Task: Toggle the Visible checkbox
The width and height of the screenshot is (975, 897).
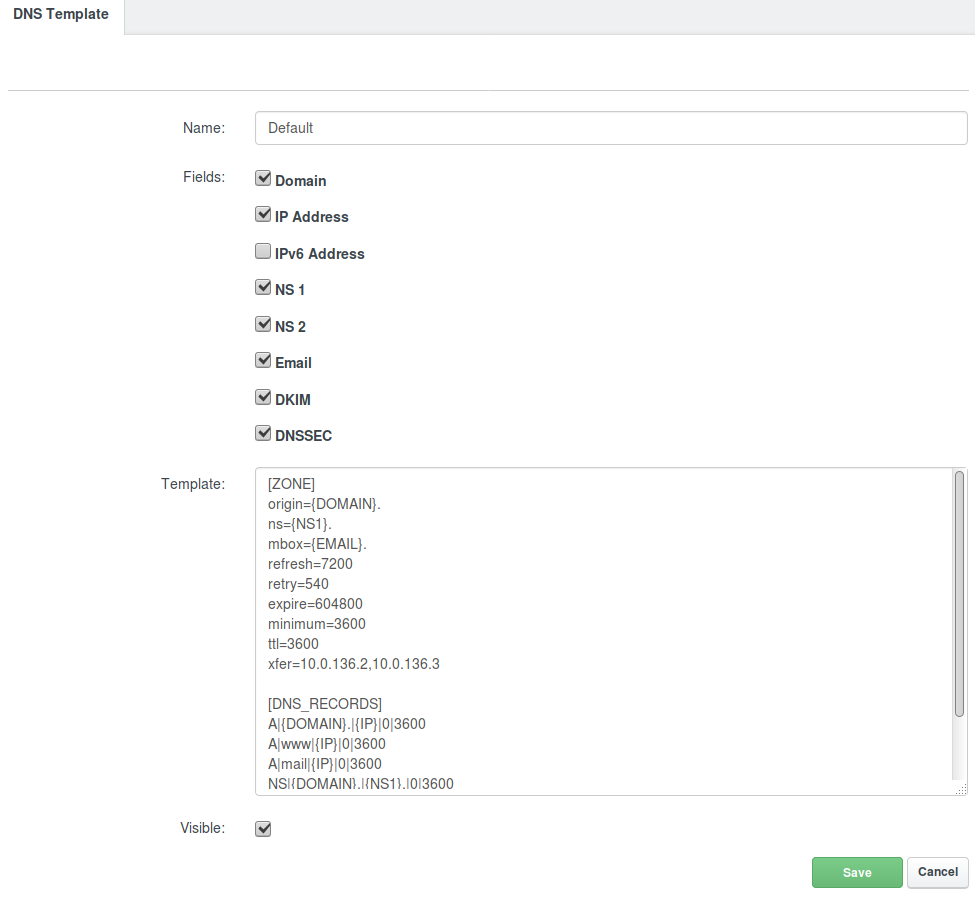Action: pos(263,829)
